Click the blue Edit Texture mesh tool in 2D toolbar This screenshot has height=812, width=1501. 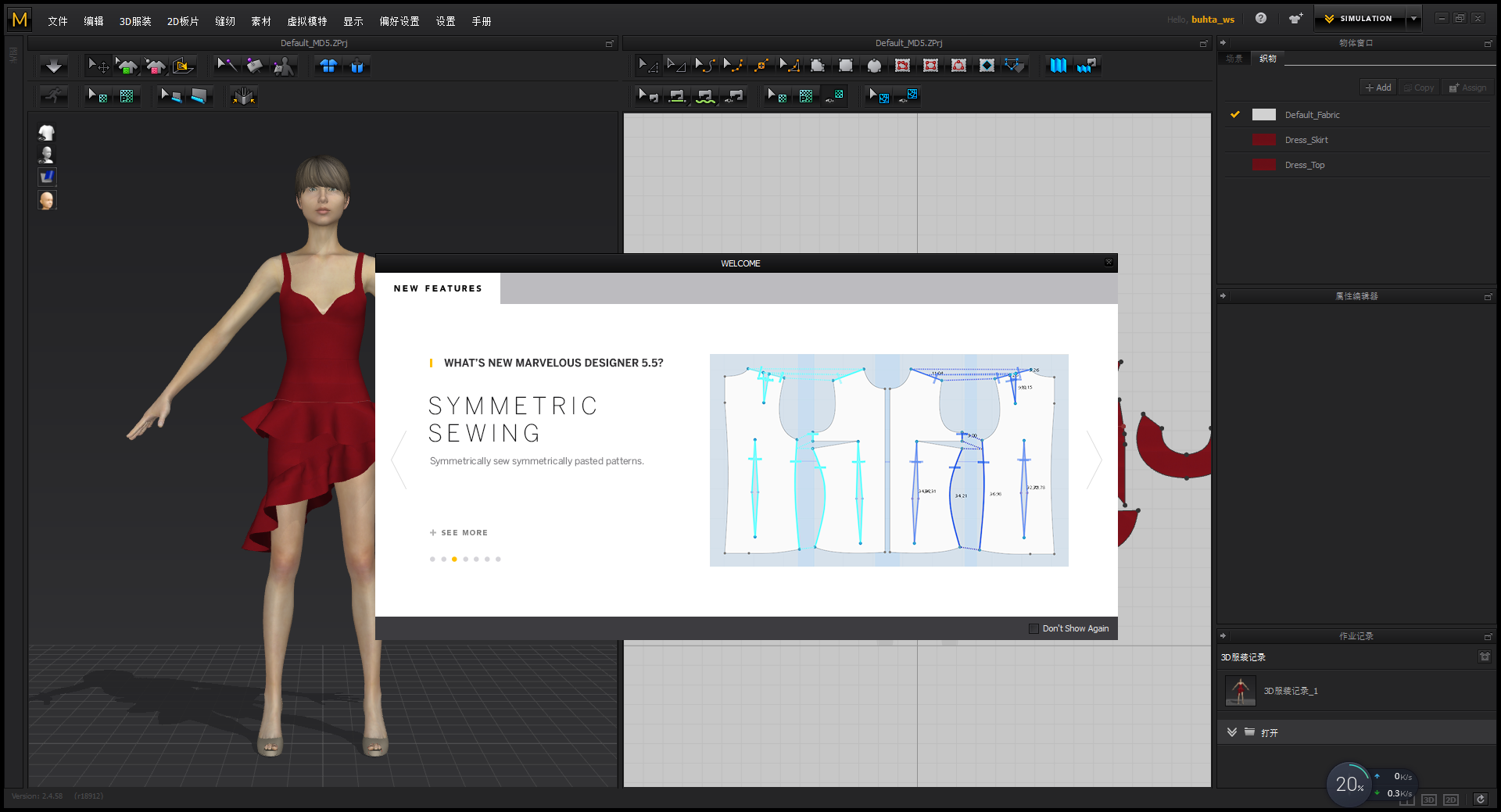879,96
